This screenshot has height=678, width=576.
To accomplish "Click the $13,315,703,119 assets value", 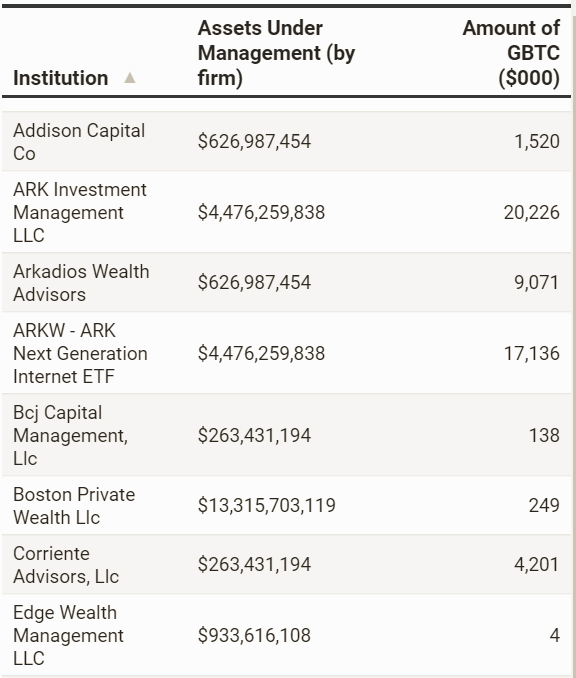I will [x=266, y=505].
